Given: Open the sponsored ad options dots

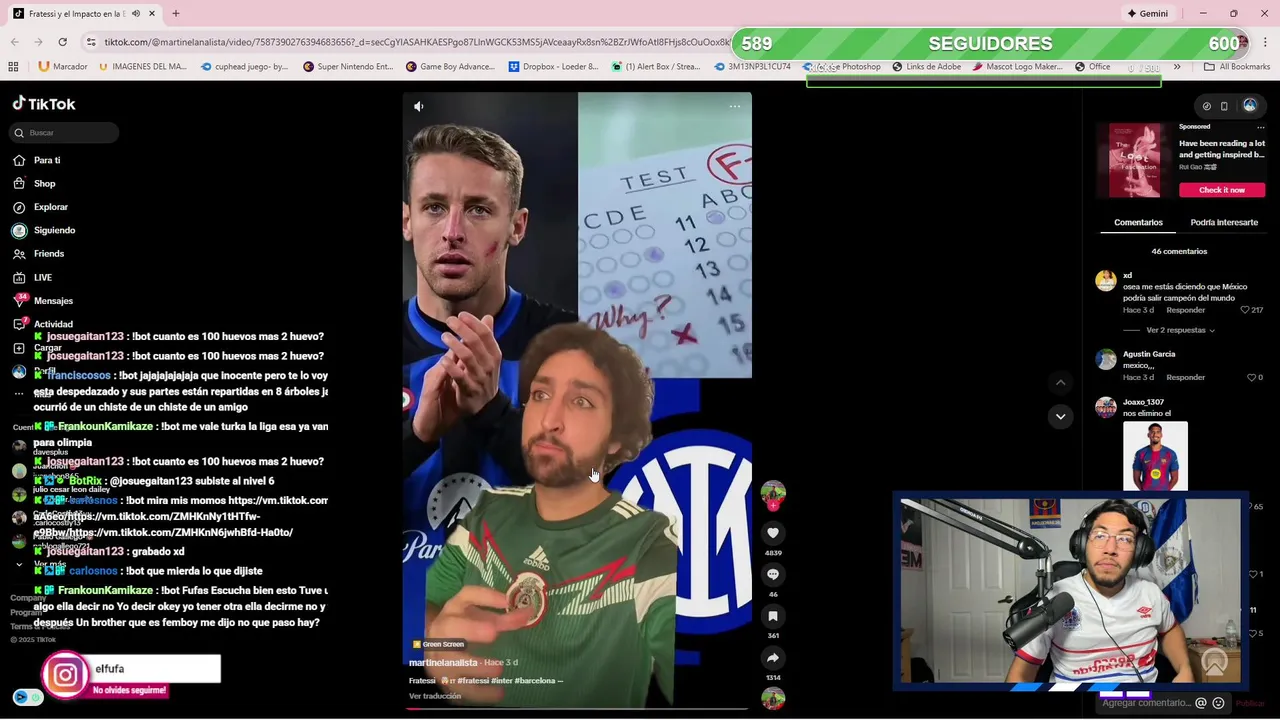Looking at the screenshot, I should point(1259,127).
